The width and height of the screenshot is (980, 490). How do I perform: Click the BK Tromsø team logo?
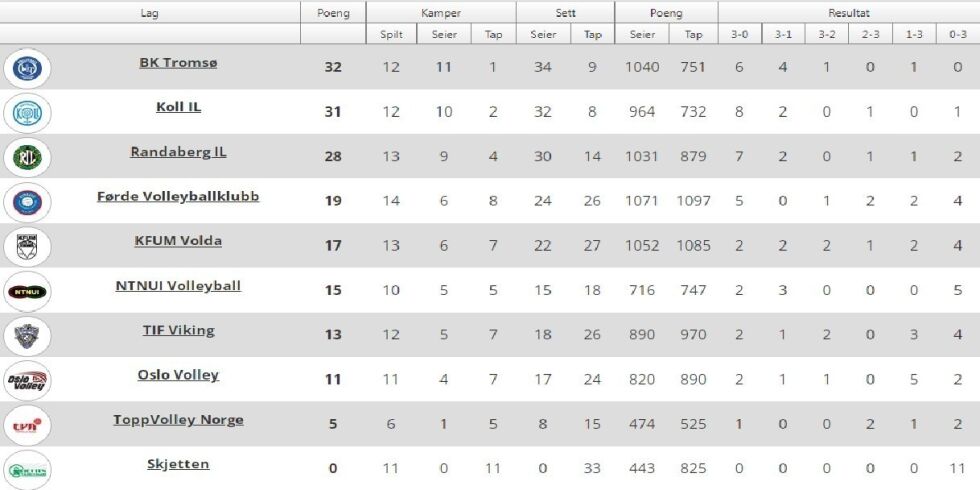pyautogui.click(x=27, y=68)
